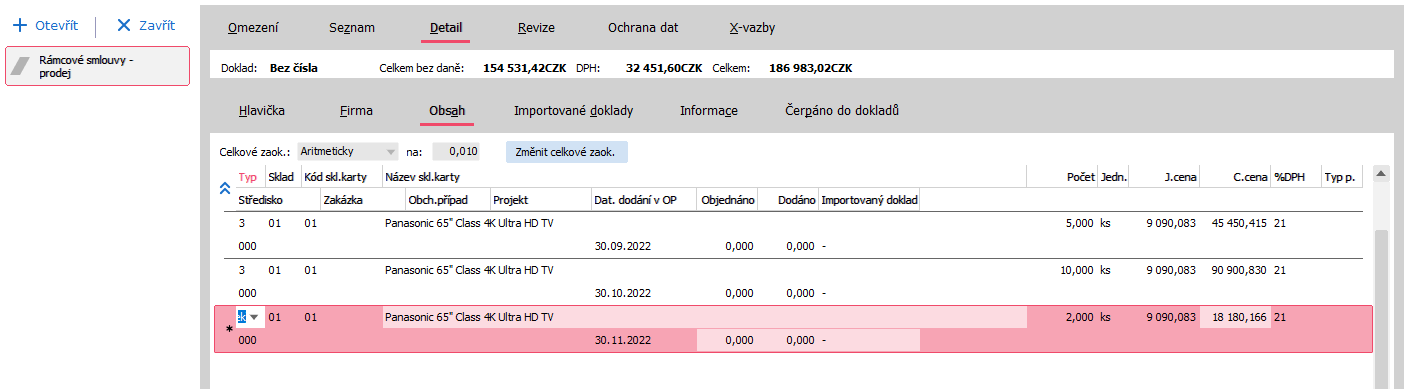Open the Importované doklady subtab

coord(574,111)
